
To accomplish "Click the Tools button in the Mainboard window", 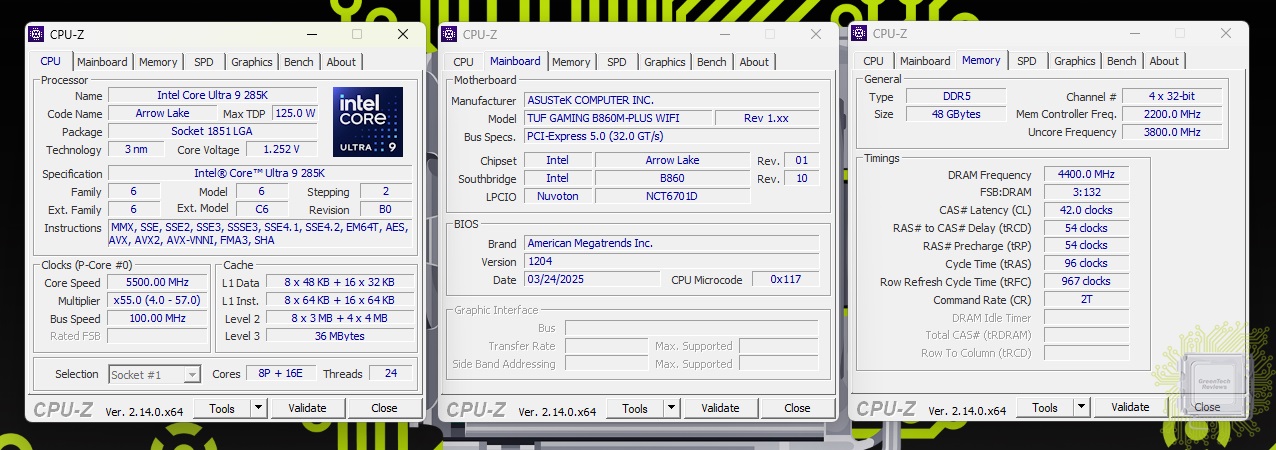I will coord(635,408).
